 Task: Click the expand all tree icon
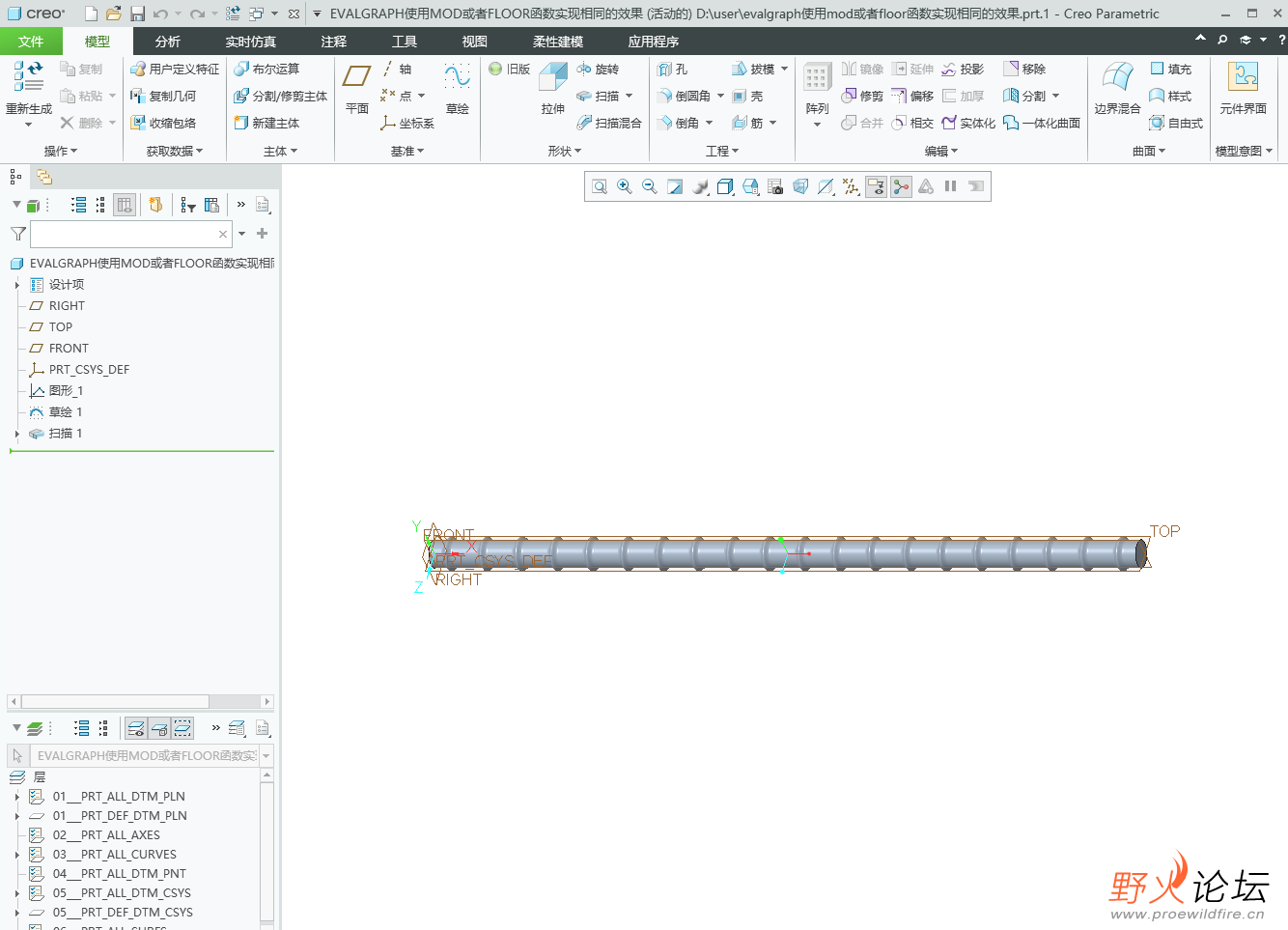click(79, 205)
